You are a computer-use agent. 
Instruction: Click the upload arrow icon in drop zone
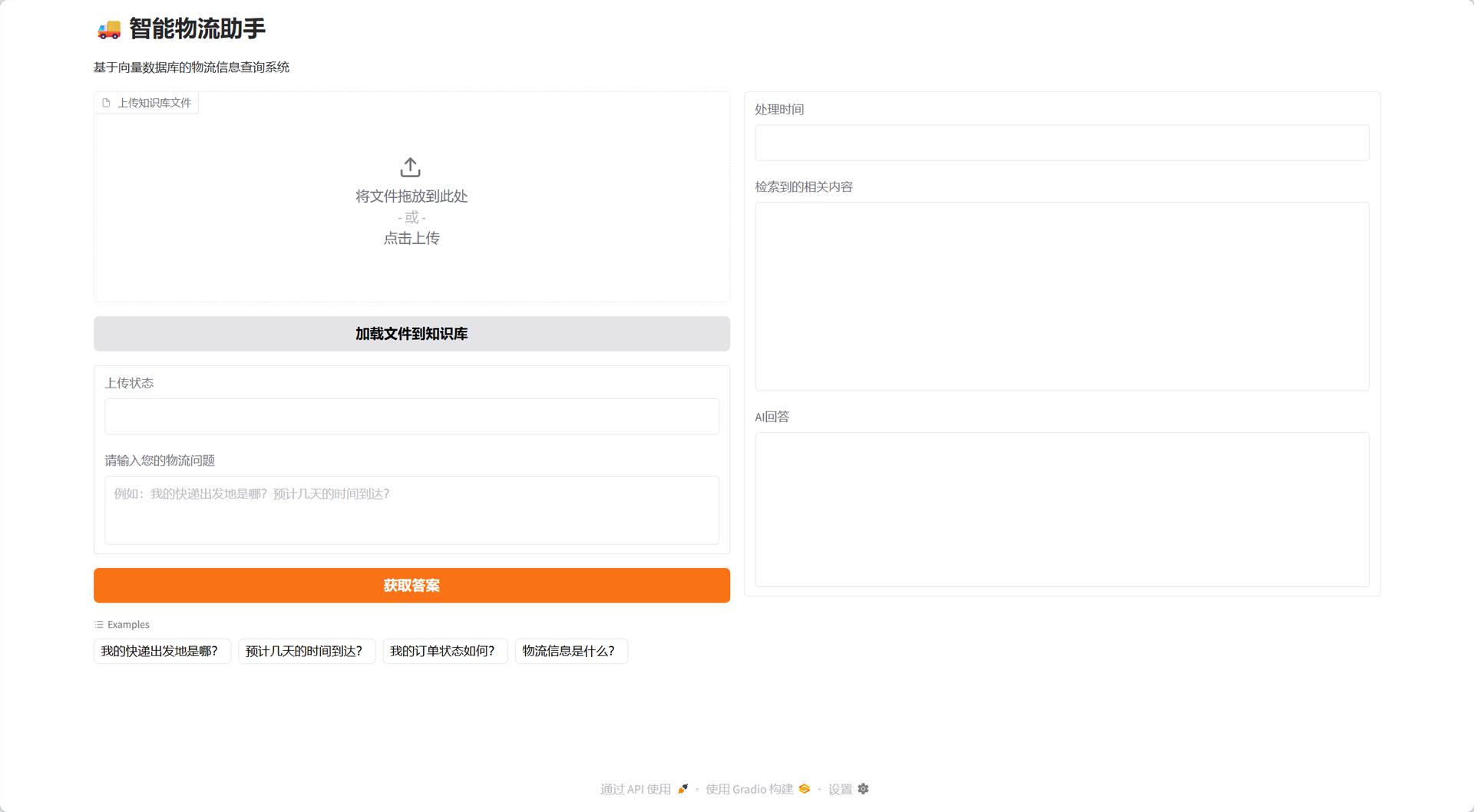pos(411,167)
